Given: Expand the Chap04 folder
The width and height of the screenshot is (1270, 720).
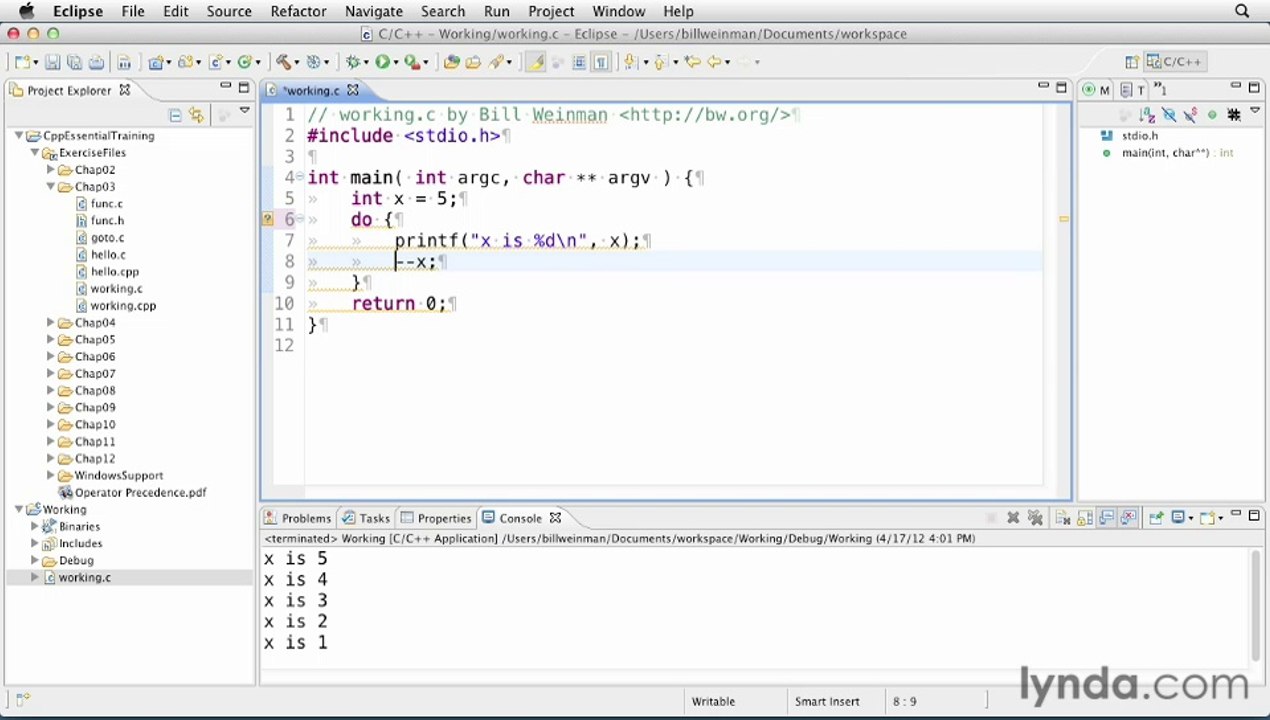Looking at the screenshot, I should point(51,323).
